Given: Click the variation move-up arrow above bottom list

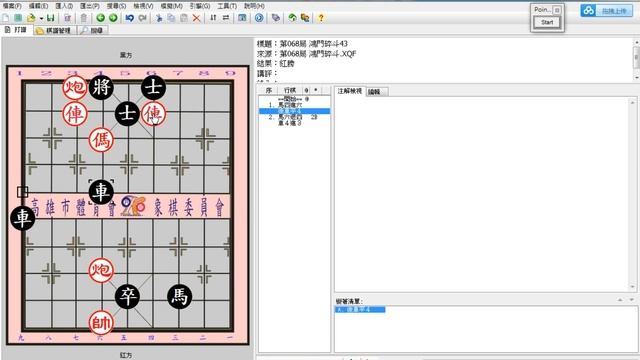Looking at the screenshot, I should pyautogui.click(x=620, y=300).
